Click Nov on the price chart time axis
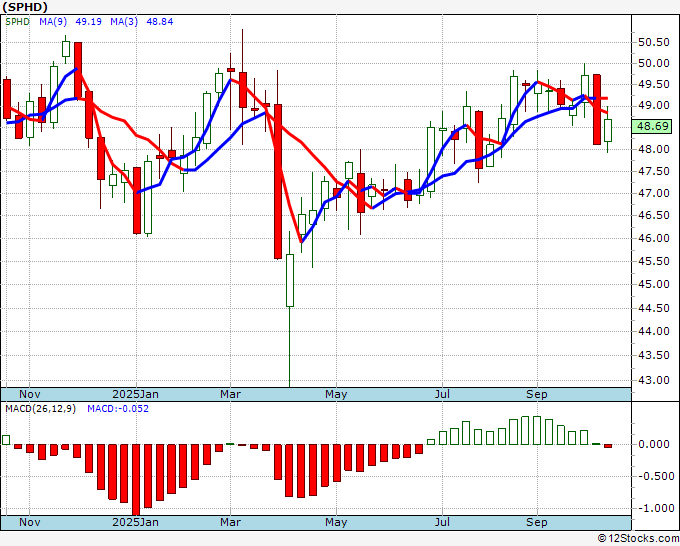The height and width of the screenshot is (546, 680). pos(29,394)
